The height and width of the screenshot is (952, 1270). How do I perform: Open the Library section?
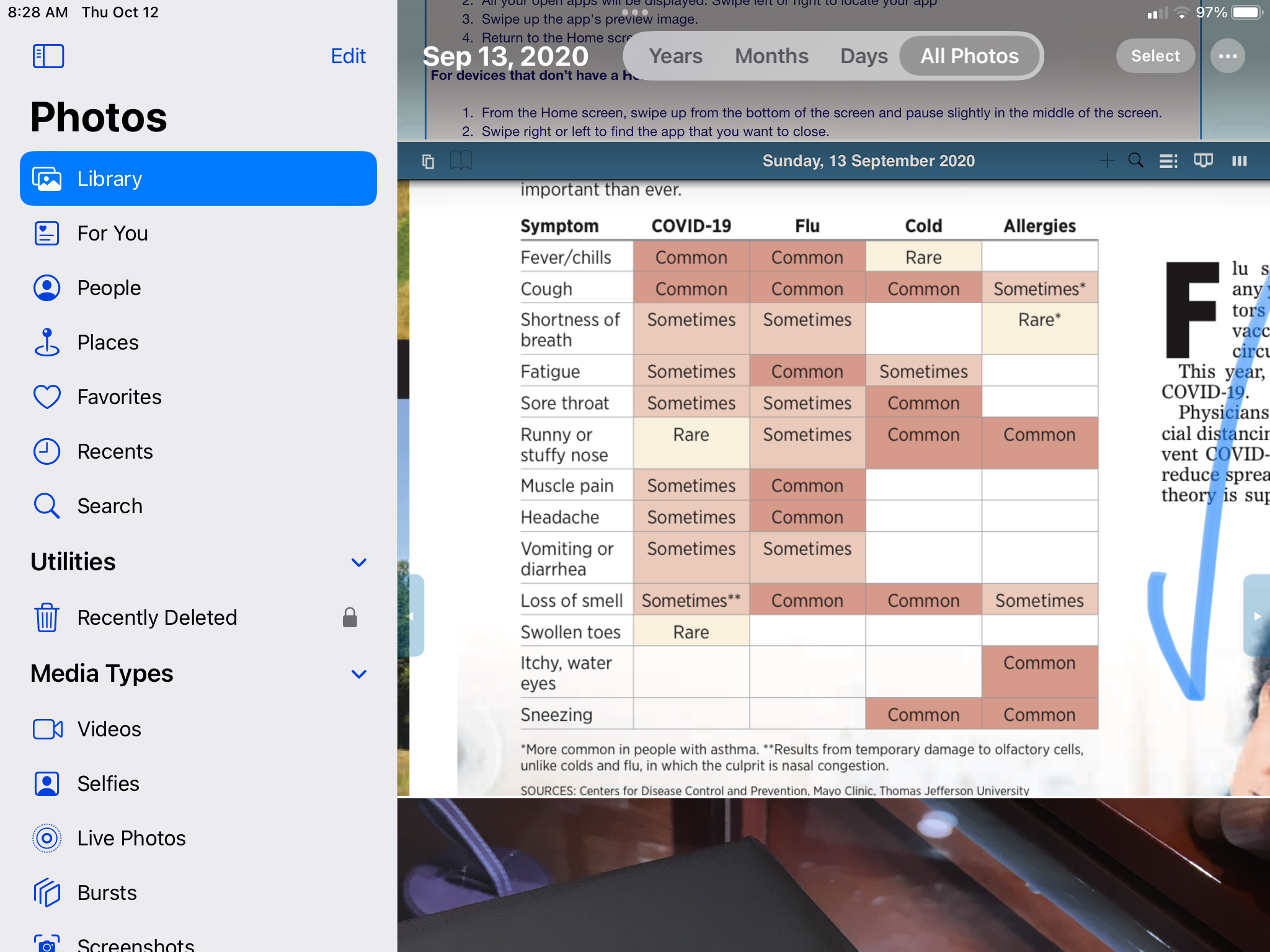pyautogui.click(x=198, y=178)
